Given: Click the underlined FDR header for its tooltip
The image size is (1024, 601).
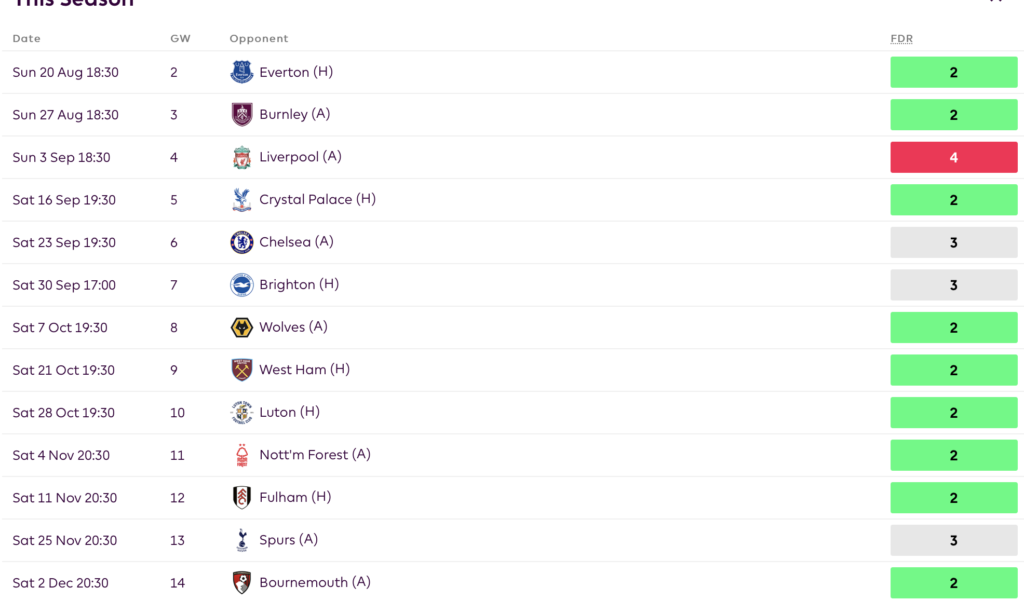Looking at the screenshot, I should pyautogui.click(x=901, y=38).
